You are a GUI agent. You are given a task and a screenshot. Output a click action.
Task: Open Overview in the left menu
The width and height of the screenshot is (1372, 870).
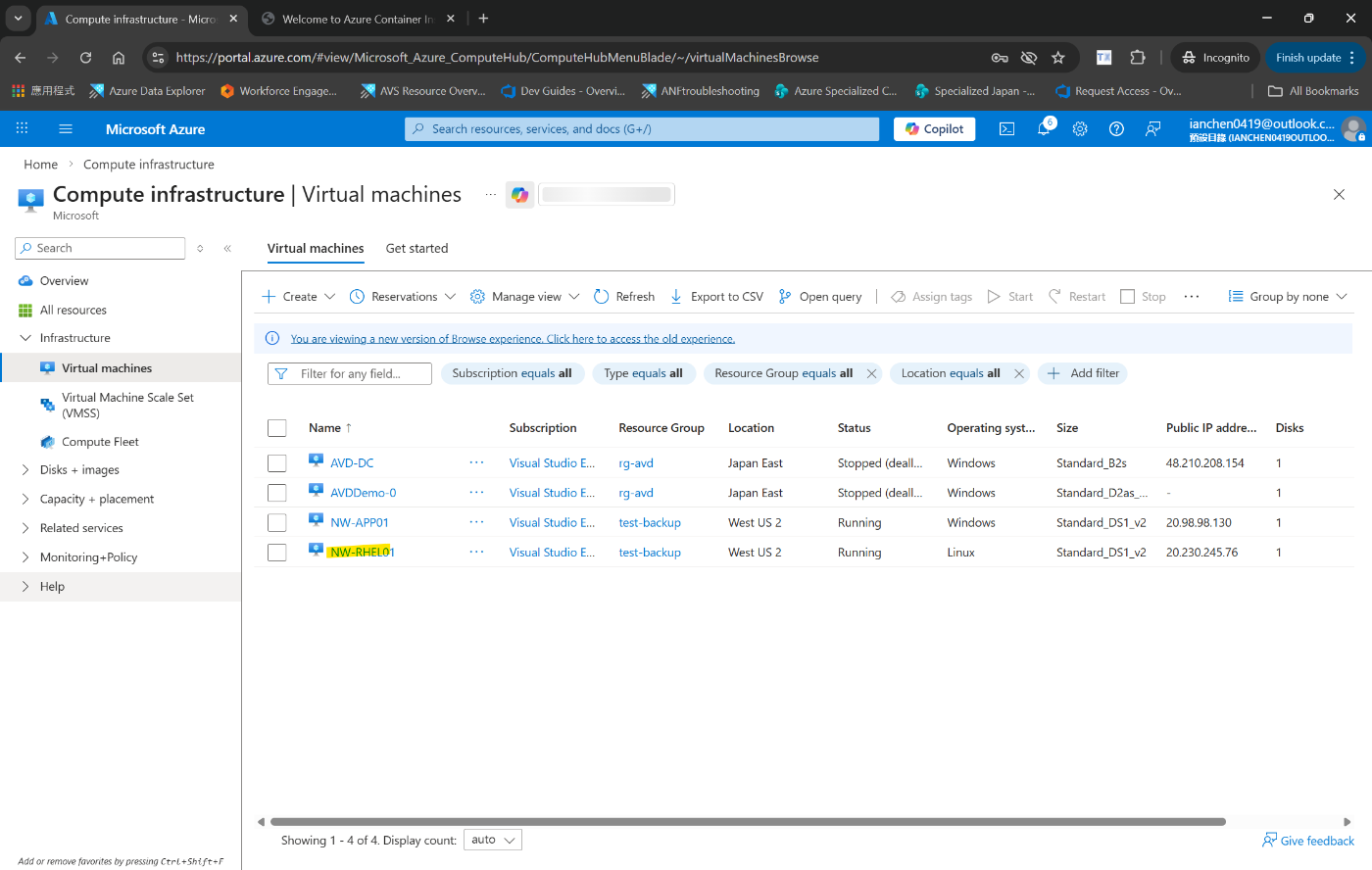pyautogui.click(x=64, y=281)
